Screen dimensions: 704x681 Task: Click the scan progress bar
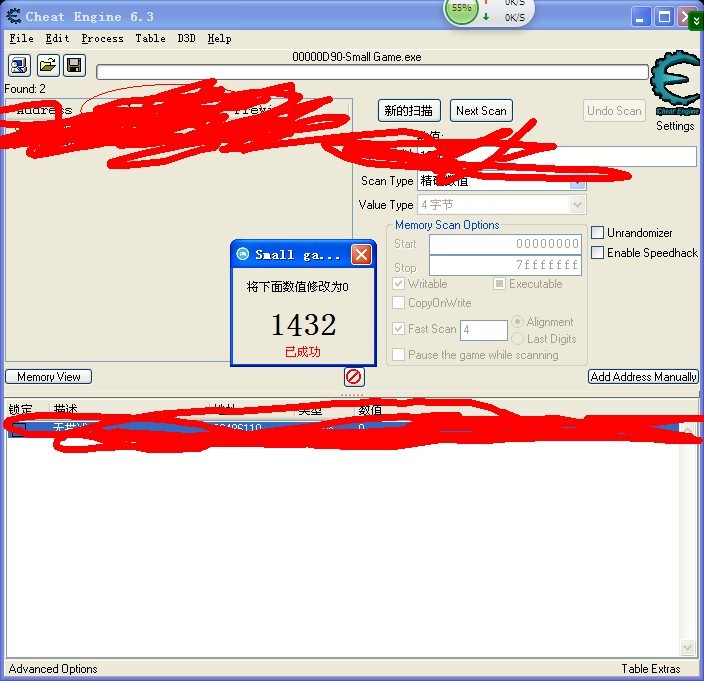coord(372,72)
